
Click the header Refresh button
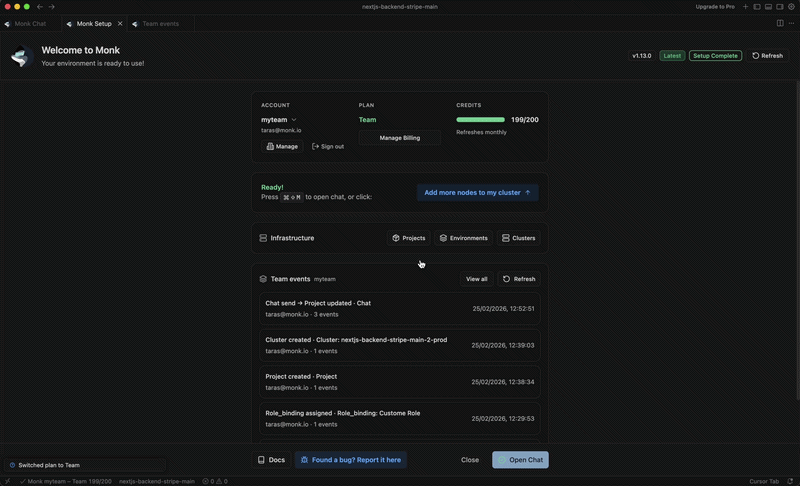pos(767,56)
